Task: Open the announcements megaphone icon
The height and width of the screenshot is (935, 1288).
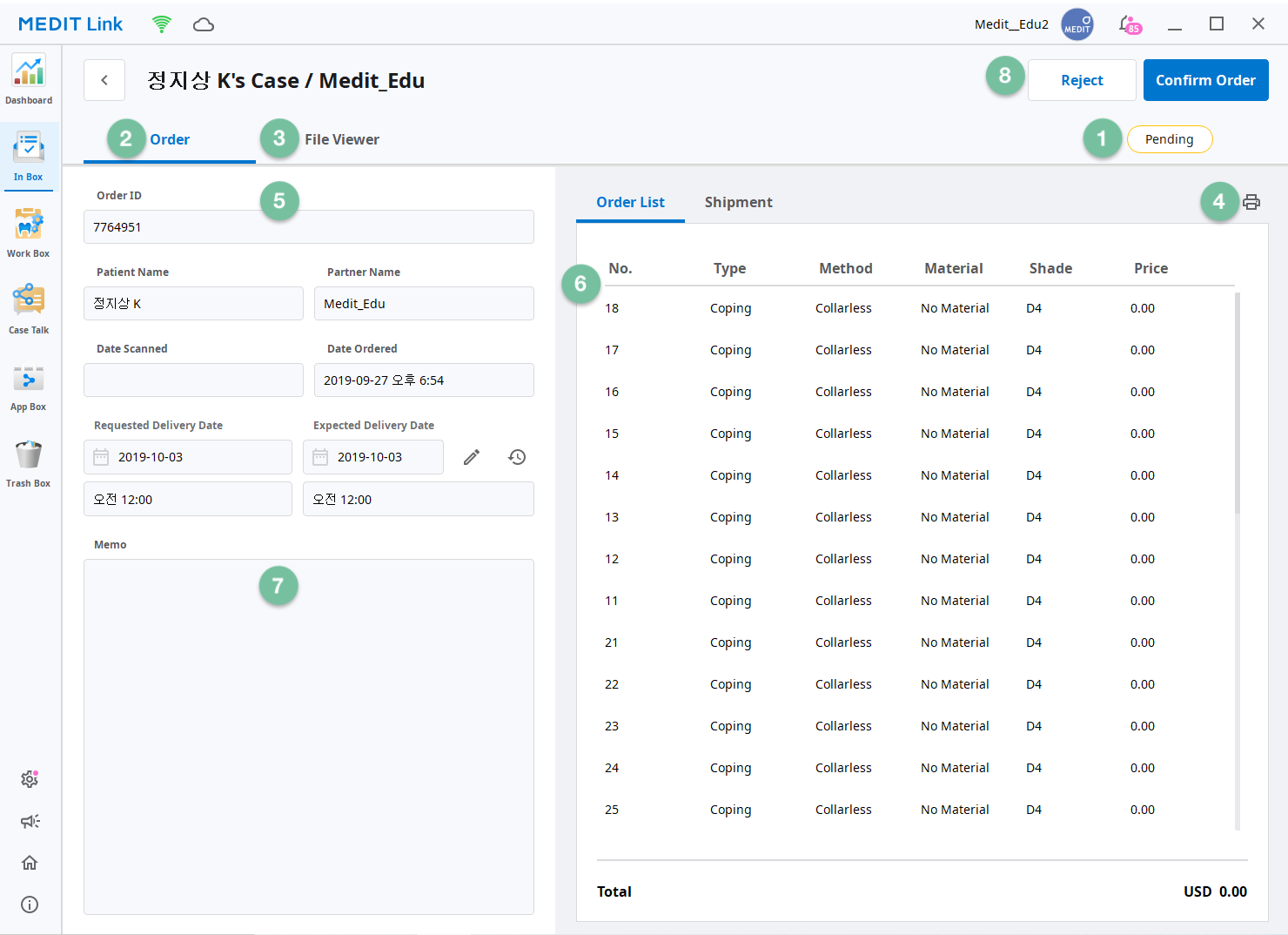Action: pos(30,821)
